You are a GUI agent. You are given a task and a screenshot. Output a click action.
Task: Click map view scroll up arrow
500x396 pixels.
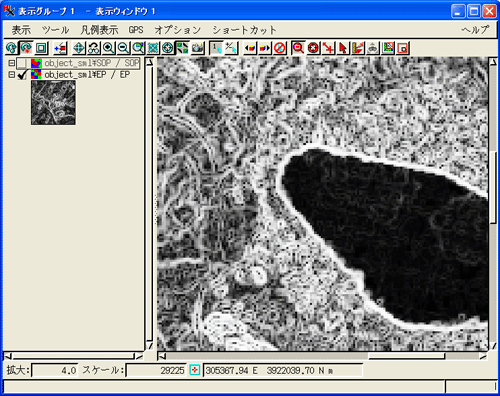(x=493, y=62)
